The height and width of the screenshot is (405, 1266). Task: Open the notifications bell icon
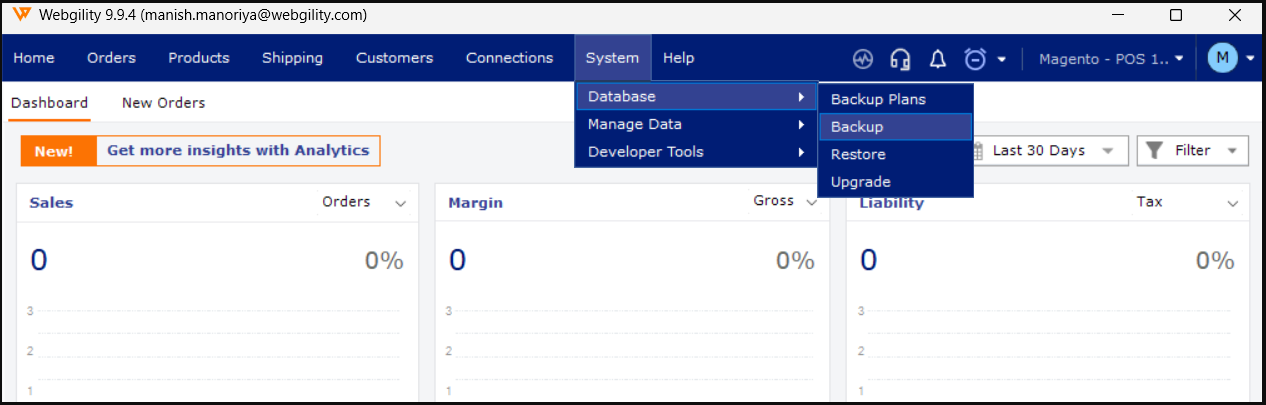(x=938, y=59)
